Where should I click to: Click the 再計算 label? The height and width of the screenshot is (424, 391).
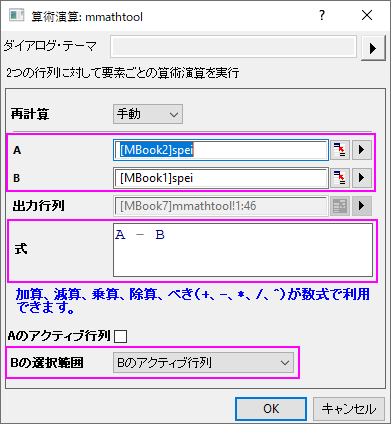point(30,114)
